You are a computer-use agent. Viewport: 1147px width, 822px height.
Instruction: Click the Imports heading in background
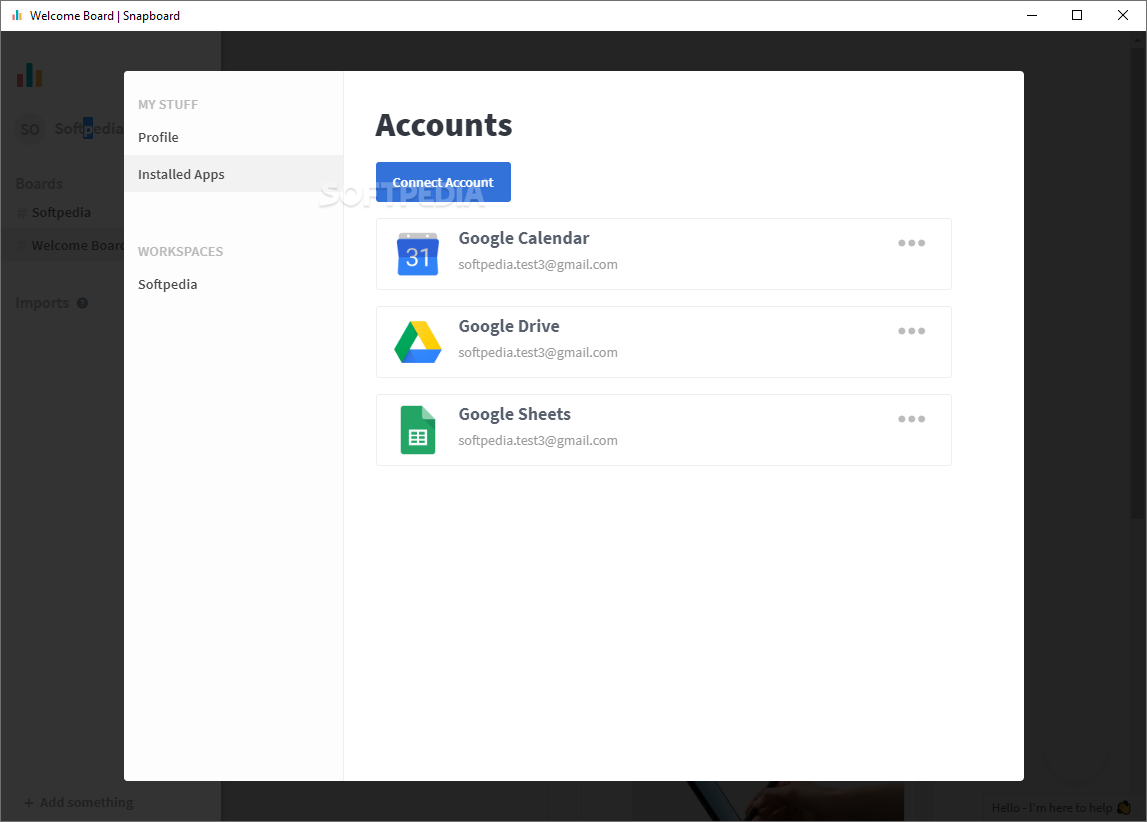coord(42,303)
